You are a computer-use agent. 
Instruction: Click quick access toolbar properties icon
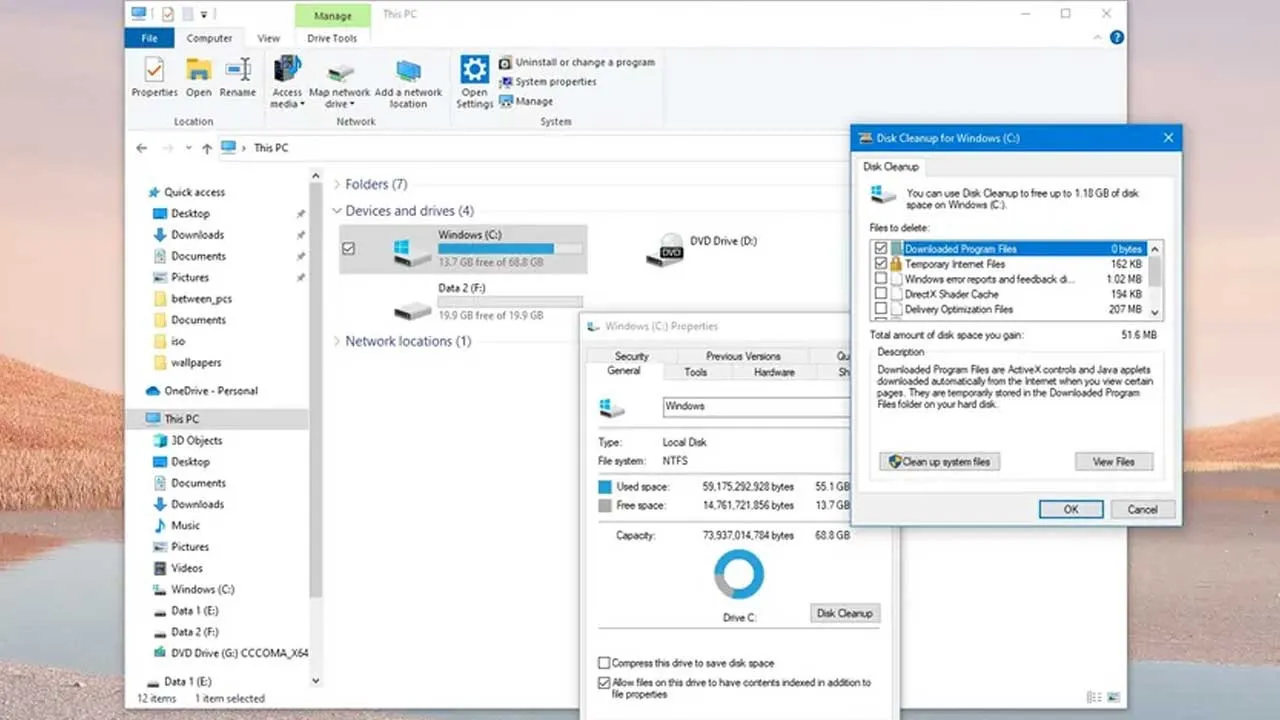click(168, 14)
